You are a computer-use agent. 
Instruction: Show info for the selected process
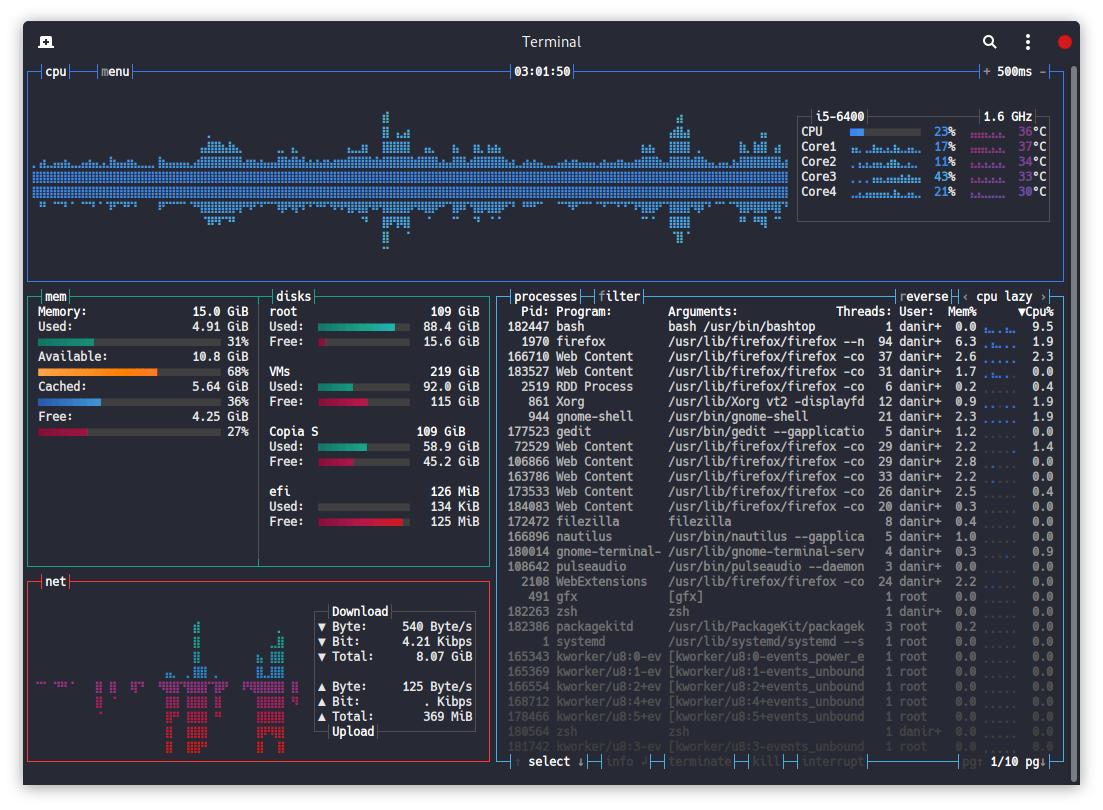tap(626, 762)
